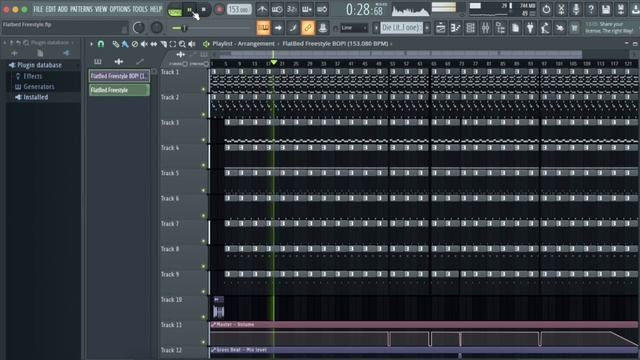This screenshot has height=360, width=640.
Task: Open the Generators folder in browser
Action: coord(39,87)
